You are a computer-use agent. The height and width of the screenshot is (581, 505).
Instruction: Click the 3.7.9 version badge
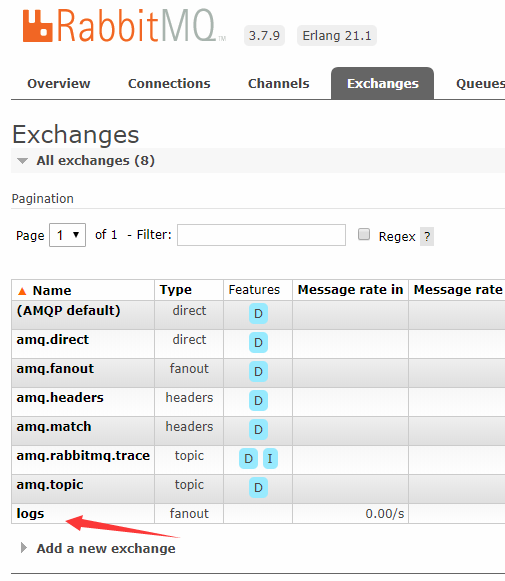264,36
